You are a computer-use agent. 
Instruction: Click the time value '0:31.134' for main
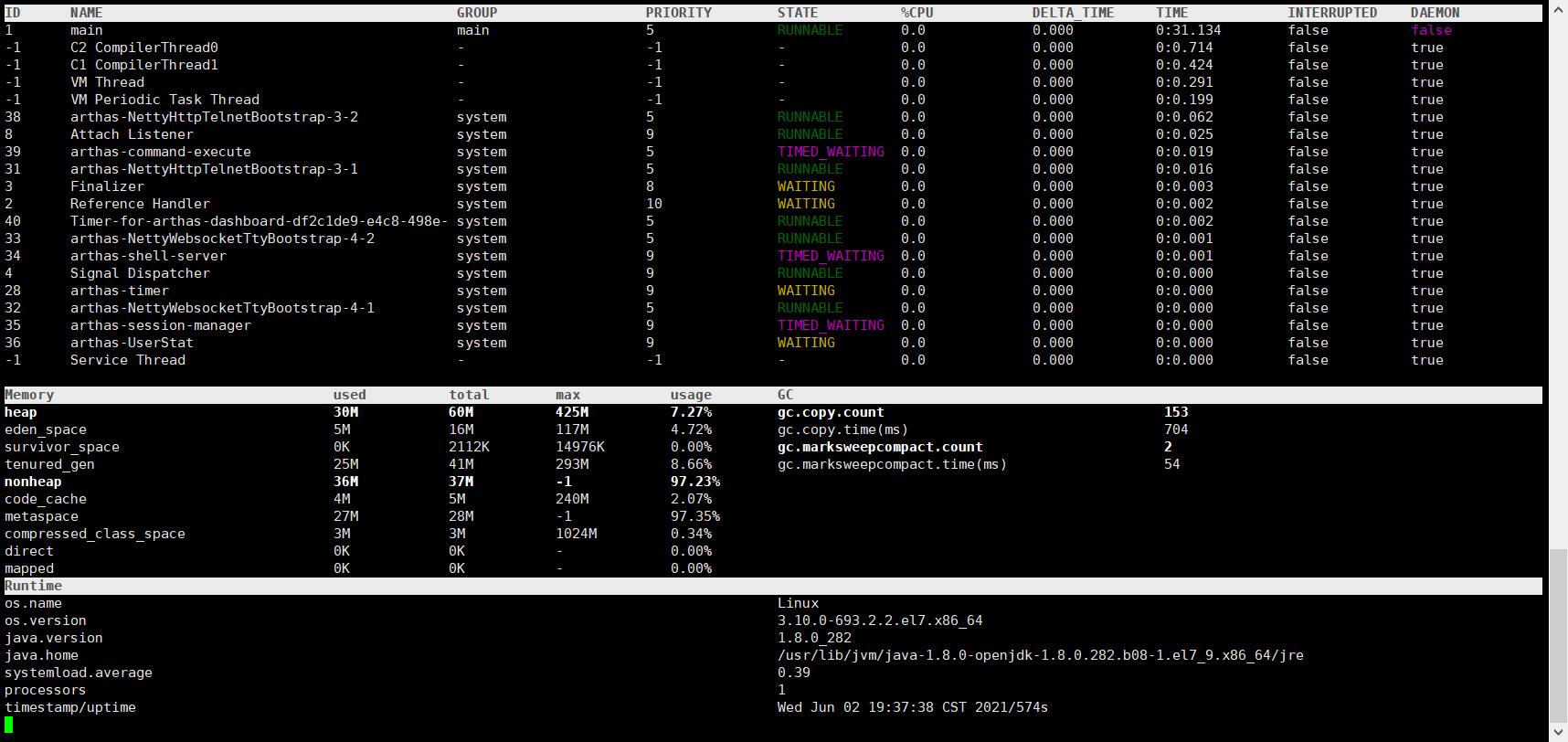[x=1189, y=30]
